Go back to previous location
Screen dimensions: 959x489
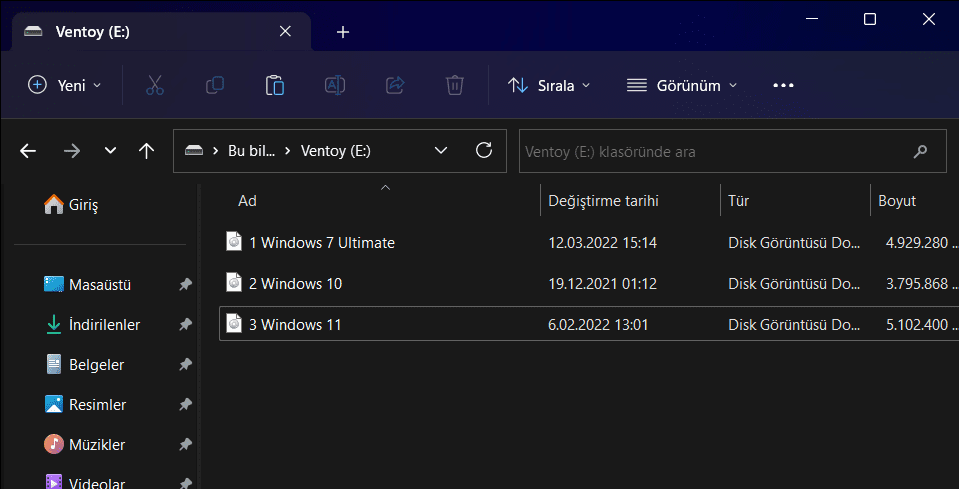point(28,151)
